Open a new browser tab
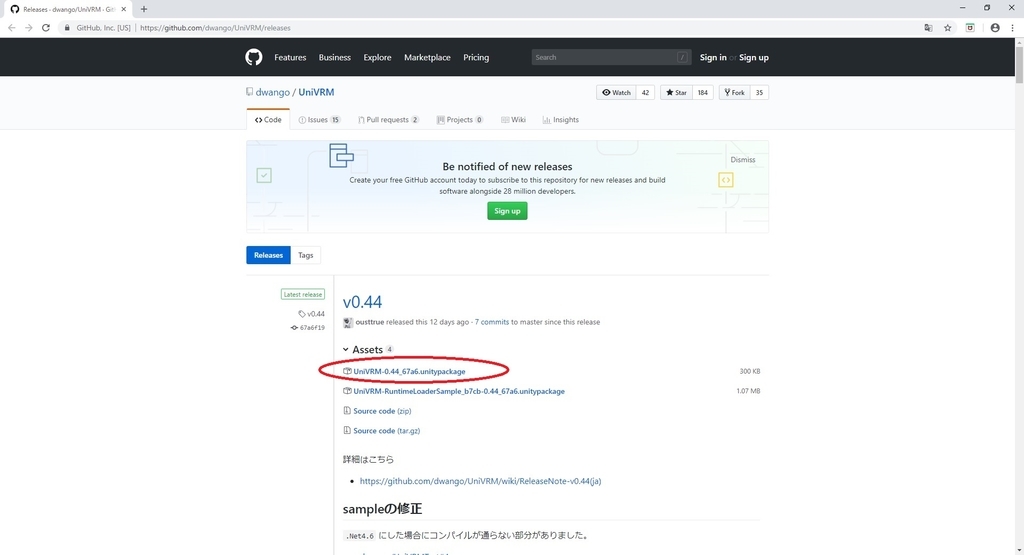Viewport: 1024px width, 555px height. [x=144, y=9]
